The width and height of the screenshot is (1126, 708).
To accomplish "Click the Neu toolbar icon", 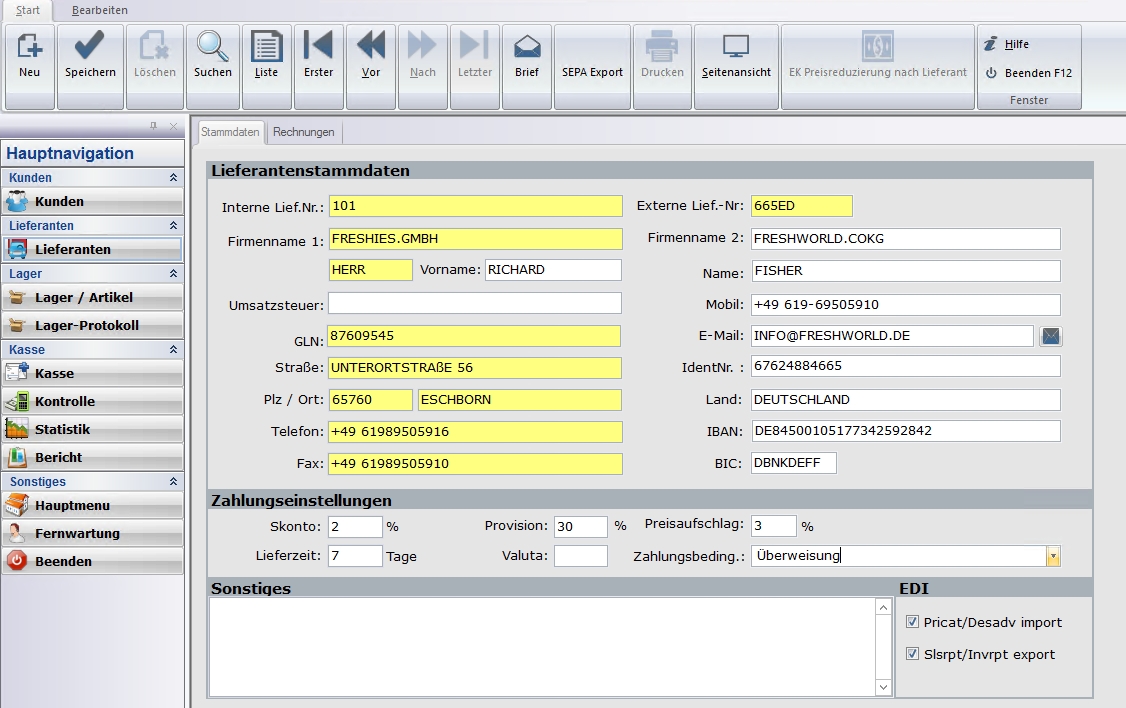I will [30, 56].
